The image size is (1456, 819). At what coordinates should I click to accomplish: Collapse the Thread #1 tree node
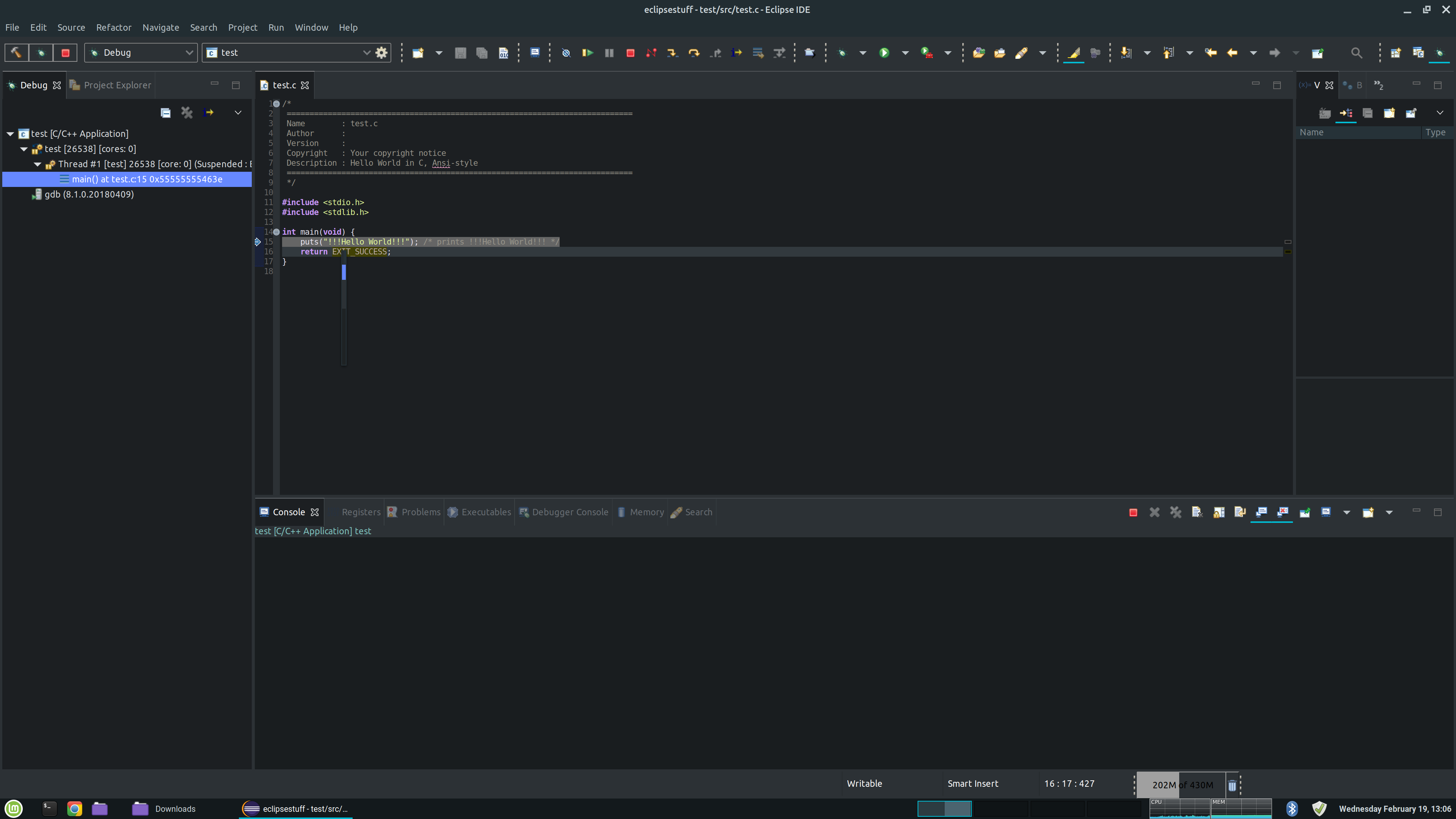37,165
